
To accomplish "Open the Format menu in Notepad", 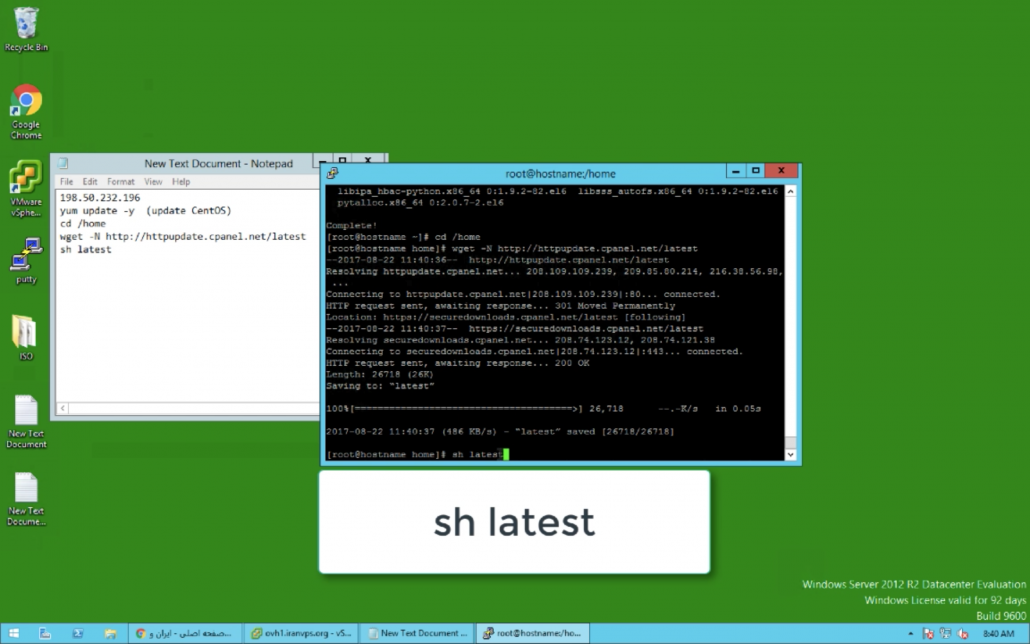I will tap(121, 182).
